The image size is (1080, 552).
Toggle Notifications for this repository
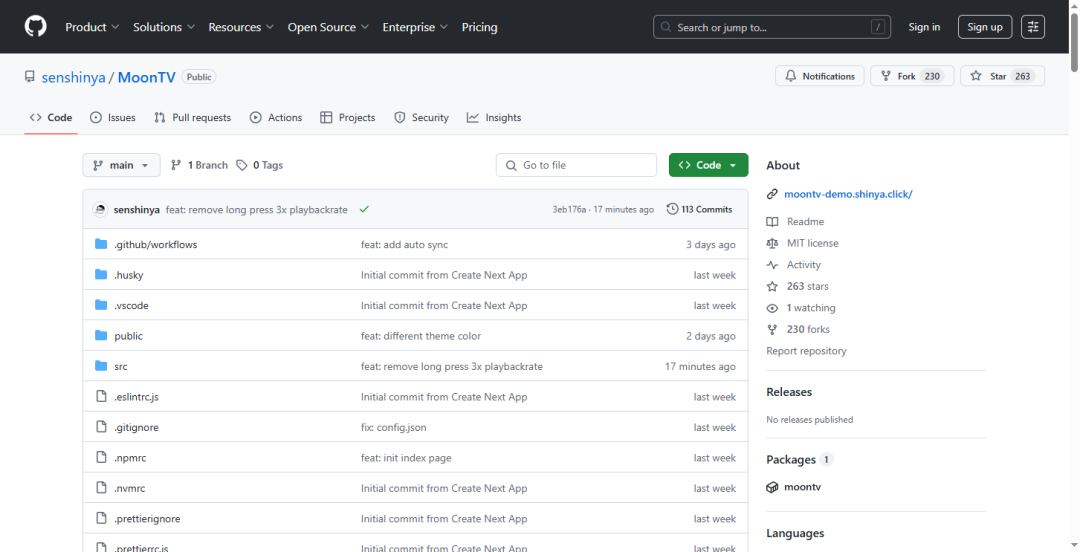pyautogui.click(x=820, y=76)
